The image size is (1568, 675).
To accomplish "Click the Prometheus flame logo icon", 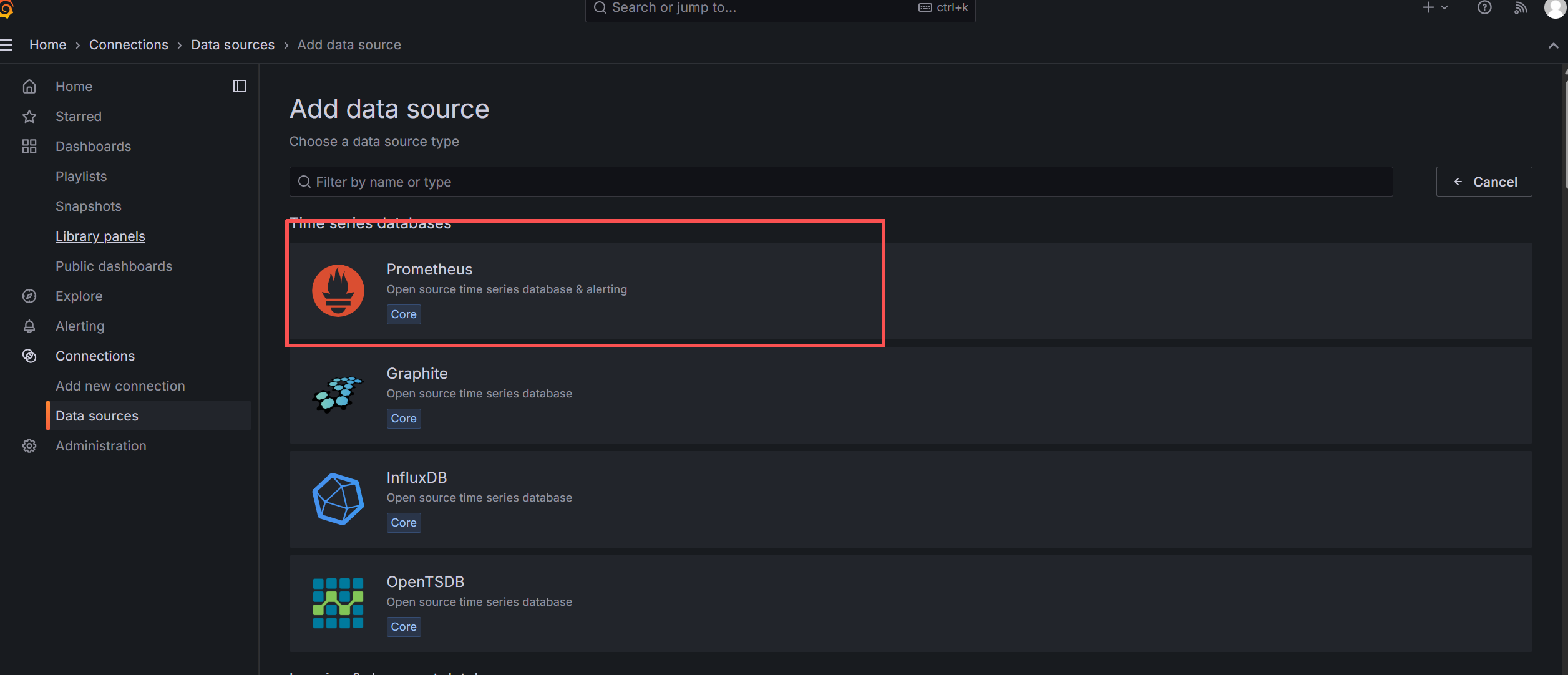I will [338, 291].
